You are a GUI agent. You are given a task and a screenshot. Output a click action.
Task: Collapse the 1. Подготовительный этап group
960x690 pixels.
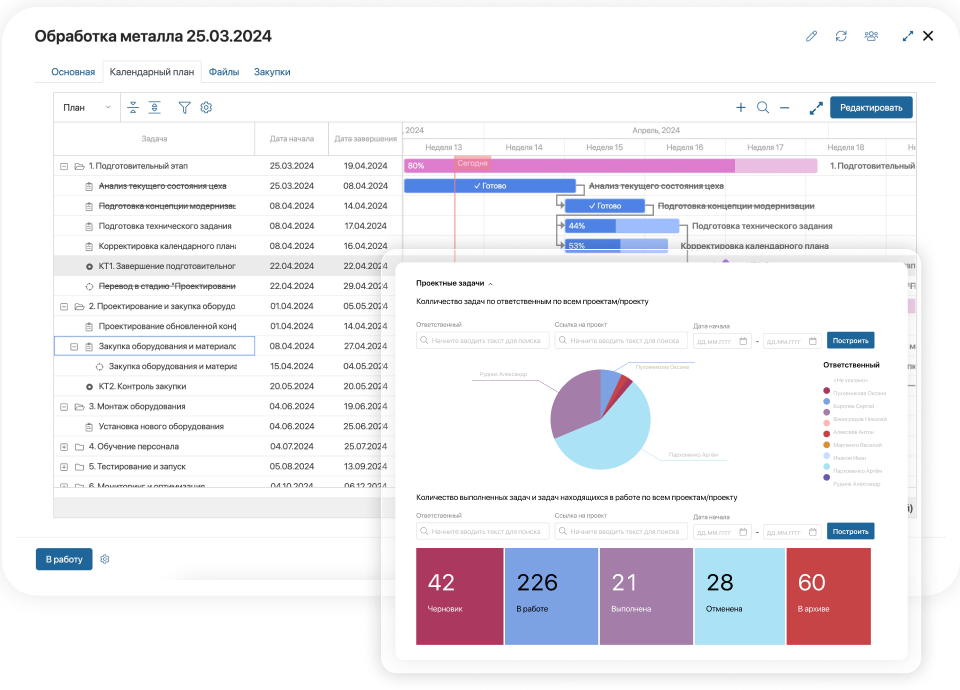coord(64,166)
